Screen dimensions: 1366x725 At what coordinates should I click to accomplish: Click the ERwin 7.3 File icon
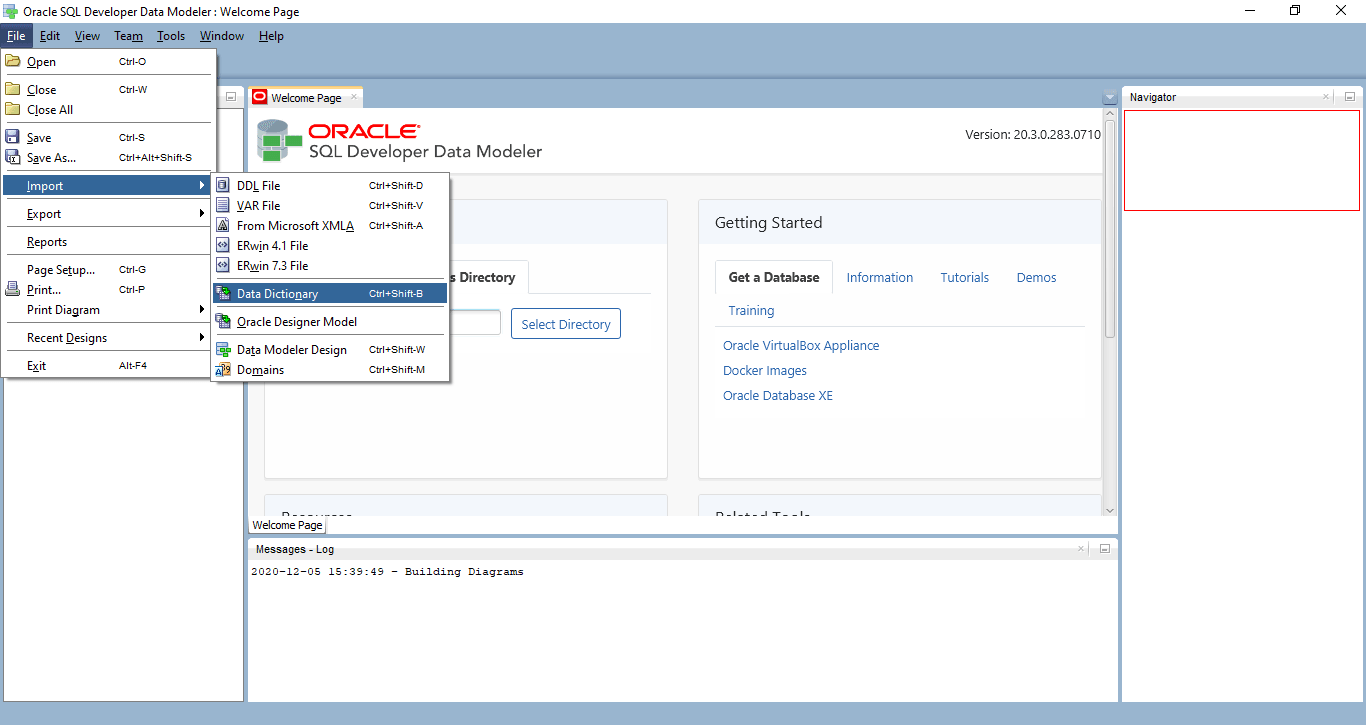coord(223,265)
